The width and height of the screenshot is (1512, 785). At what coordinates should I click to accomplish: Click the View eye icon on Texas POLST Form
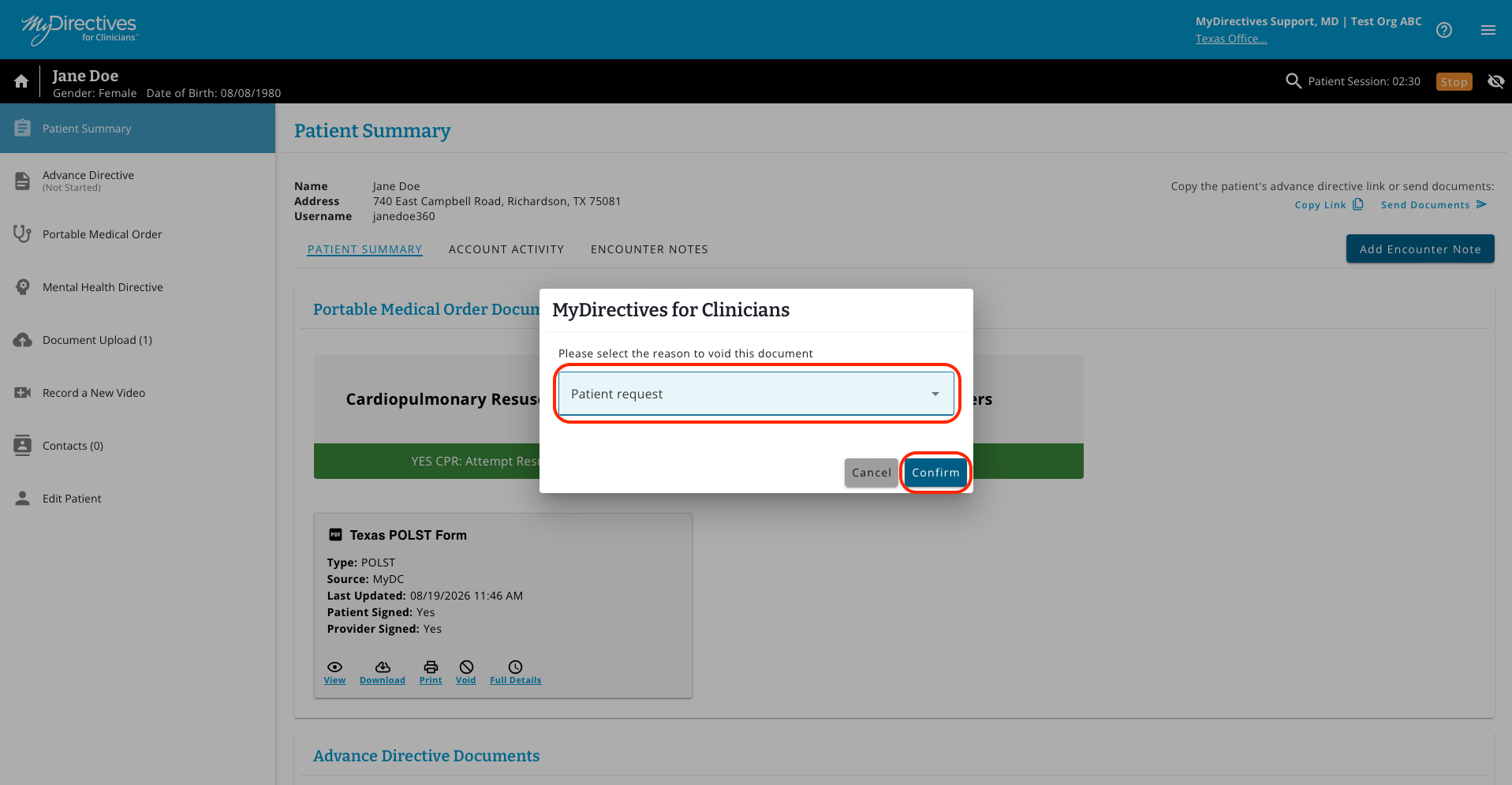tap(334, 667)
